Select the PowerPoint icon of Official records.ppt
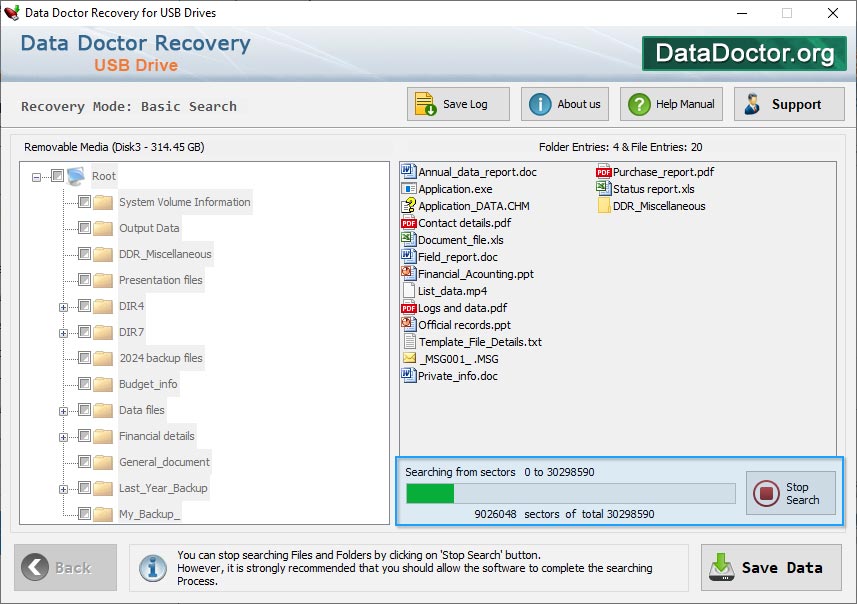Image resolution: width=857 pixels, height=604 pixels. (x=408, y=324)
